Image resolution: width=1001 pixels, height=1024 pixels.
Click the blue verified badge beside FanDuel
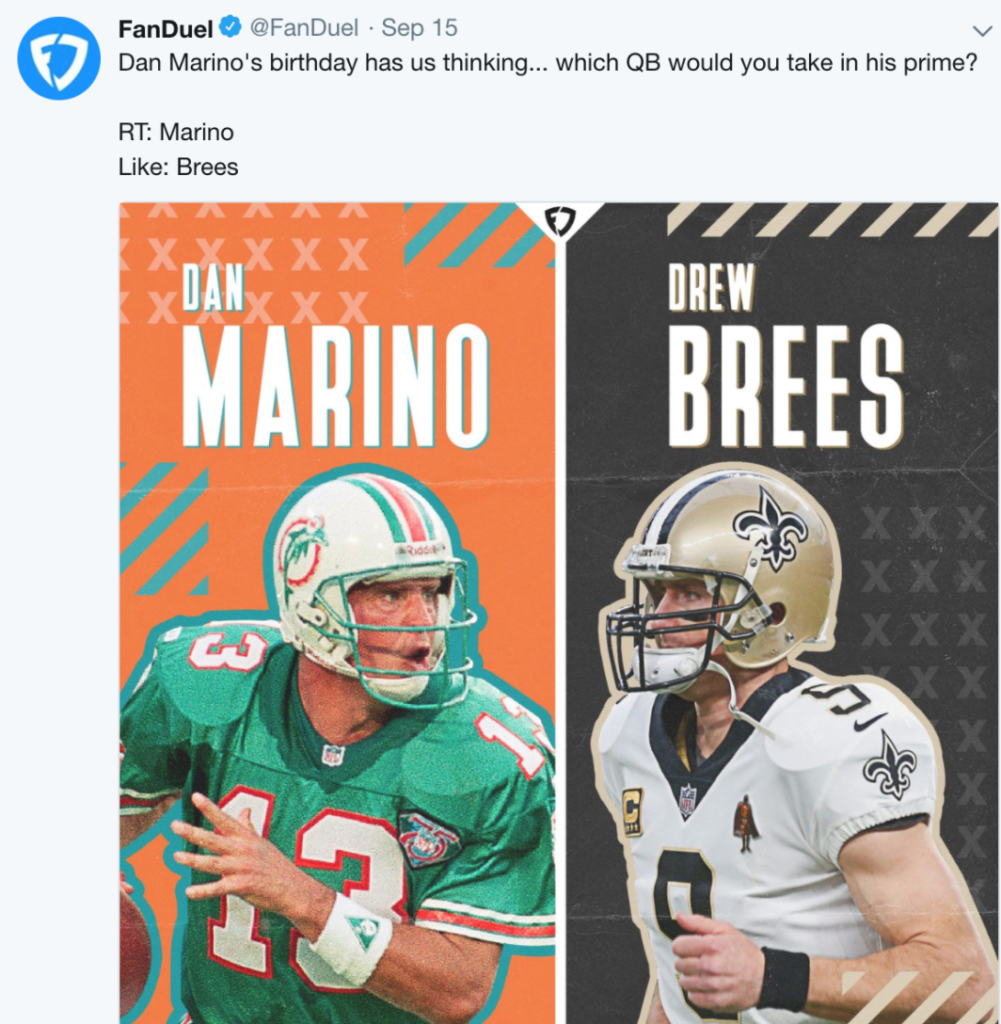tap(230, 28)
